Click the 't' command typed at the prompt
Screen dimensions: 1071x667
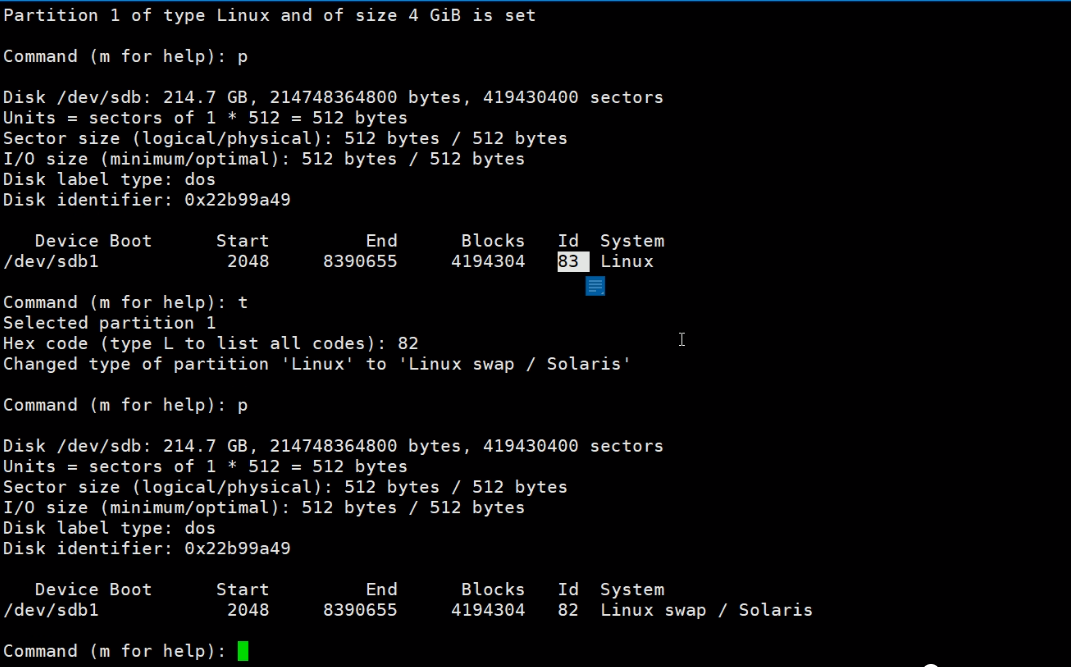pyautogui.click(x=243, y=302)
